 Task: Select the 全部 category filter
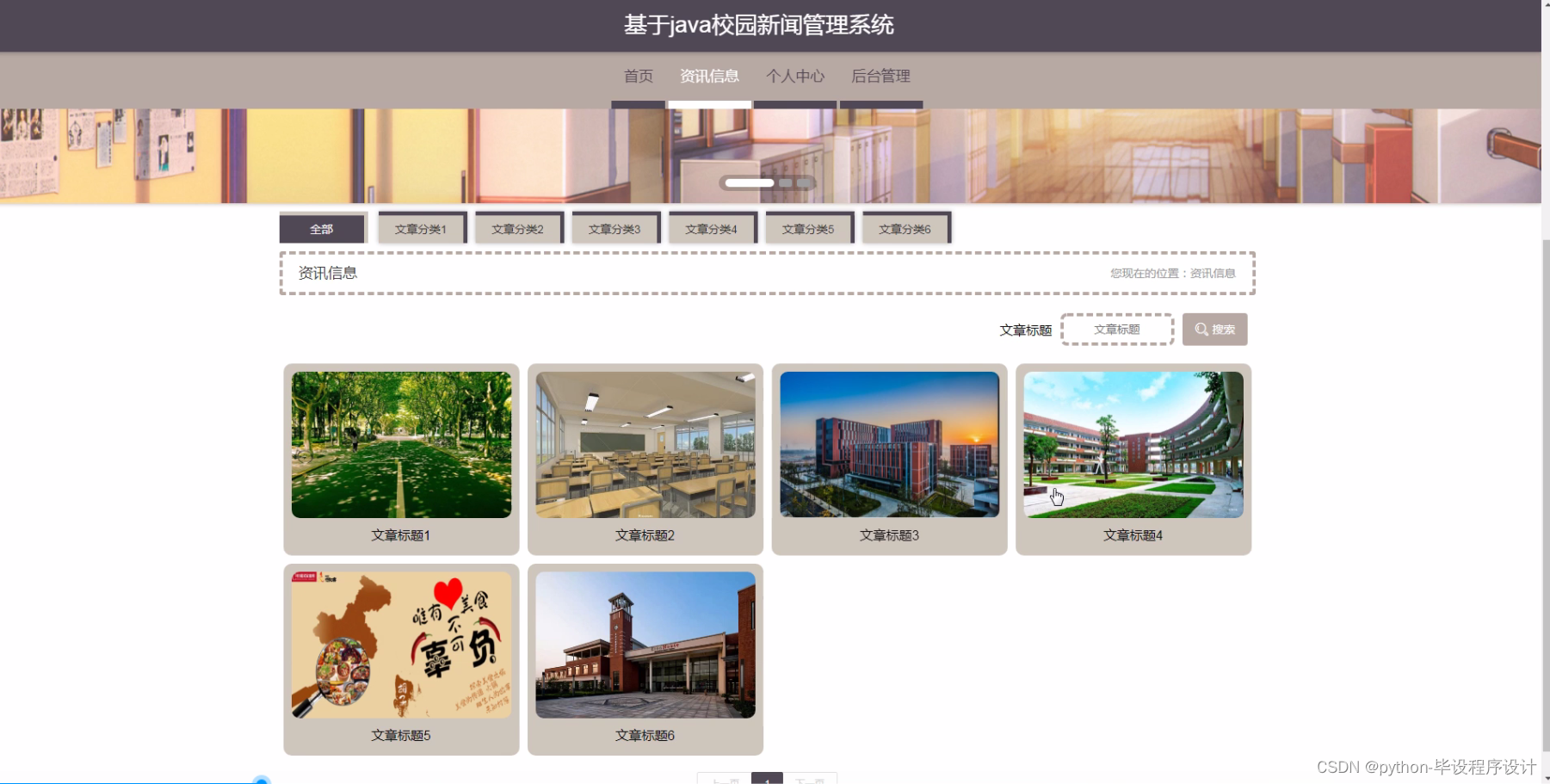[323, 228]
